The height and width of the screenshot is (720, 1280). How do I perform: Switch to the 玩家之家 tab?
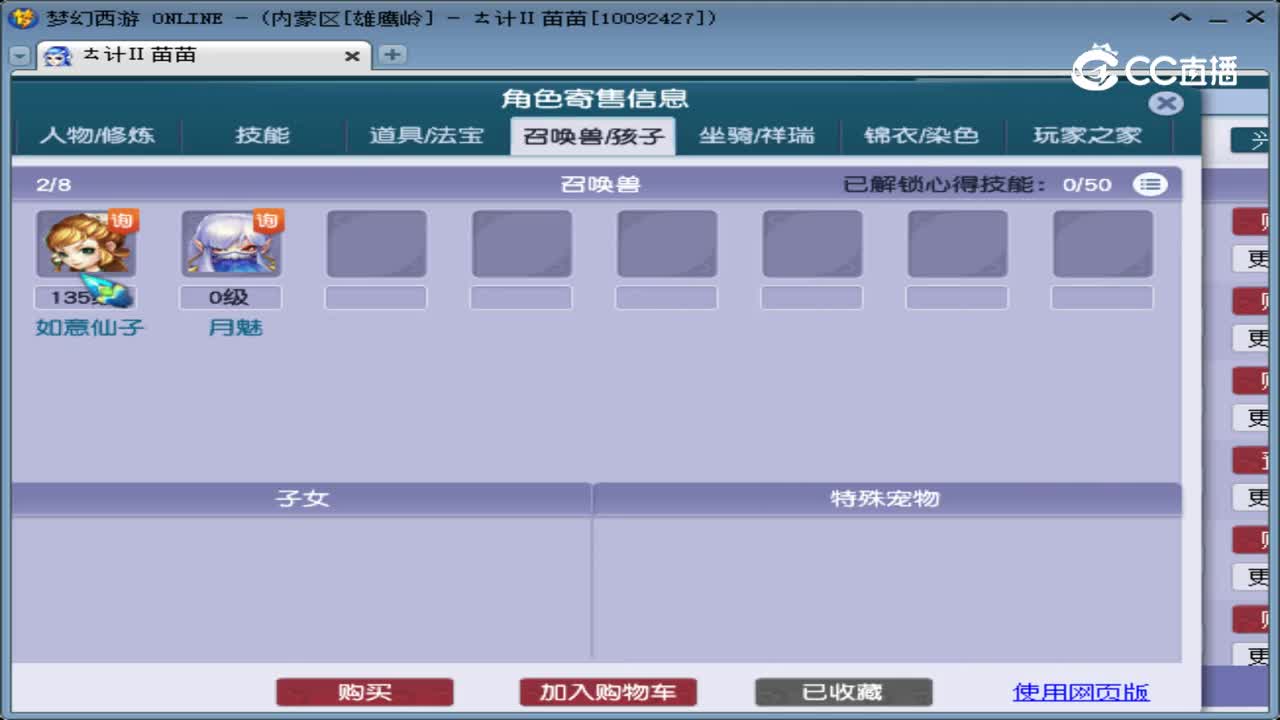click(1087, 135)
